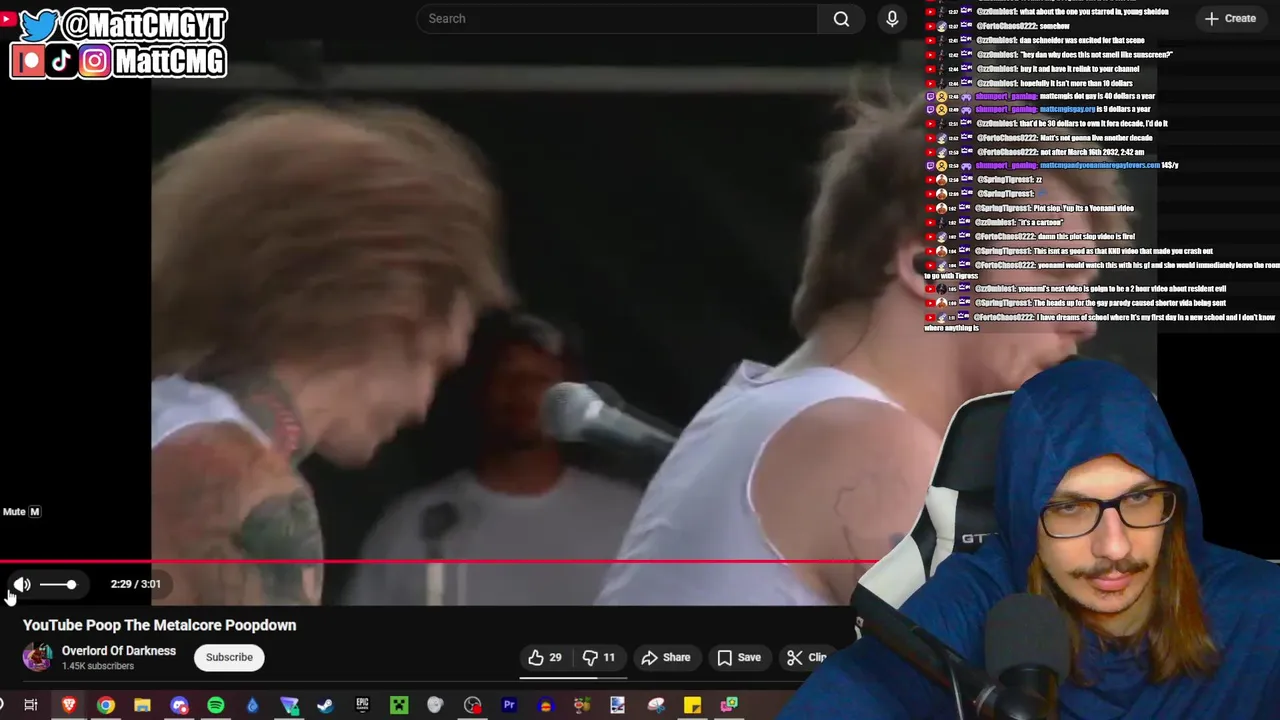The height and width of the screenshot is (720, 1280).
Task: Launch Steam from taskbar
Action: coord(325,705)
